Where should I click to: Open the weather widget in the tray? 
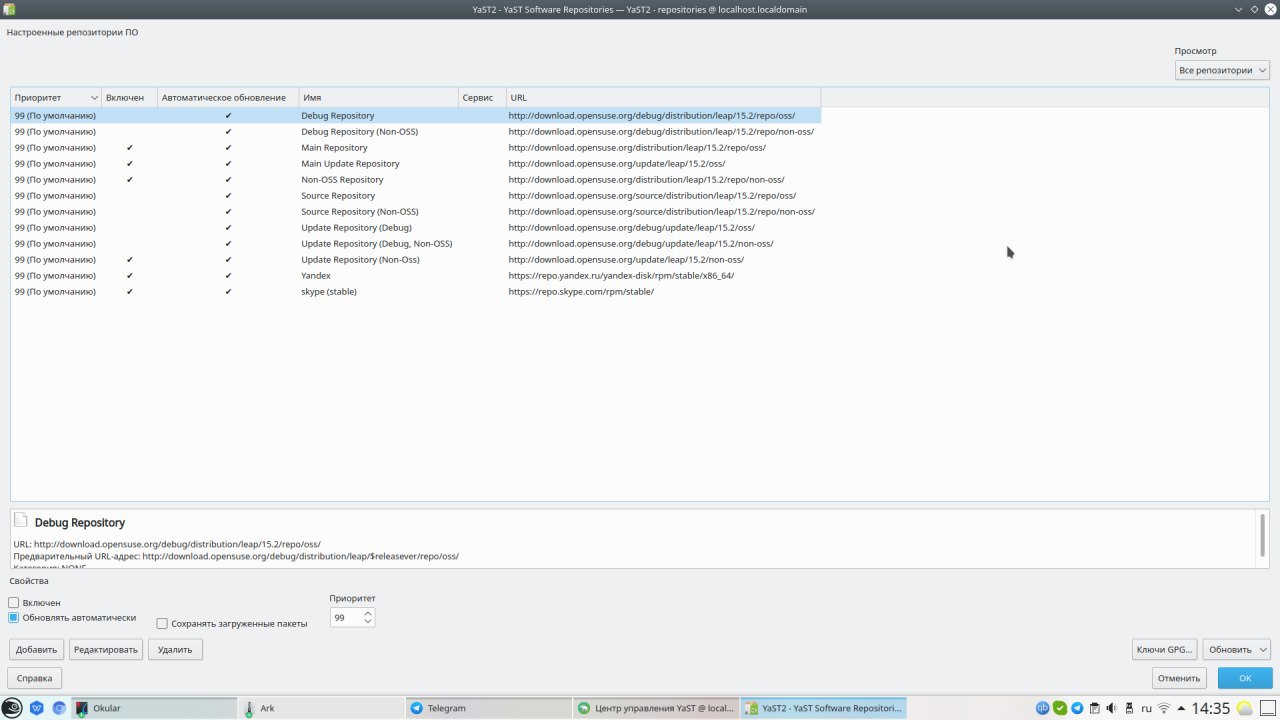tap(1245, 708)
